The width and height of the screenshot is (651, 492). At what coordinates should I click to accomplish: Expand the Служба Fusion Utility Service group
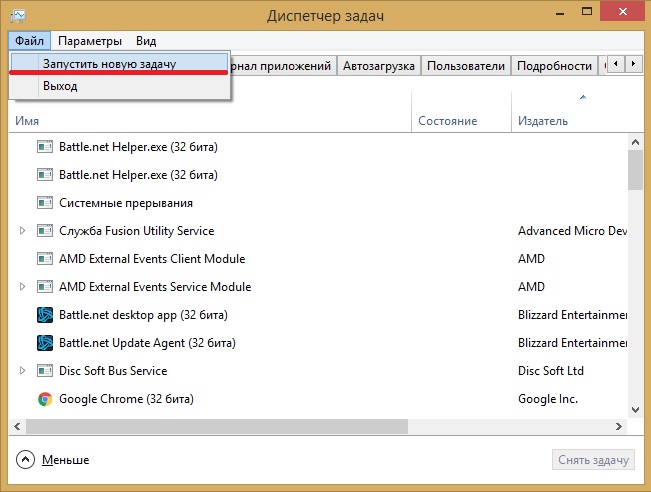pyautogui.click(x=22, y=231)
